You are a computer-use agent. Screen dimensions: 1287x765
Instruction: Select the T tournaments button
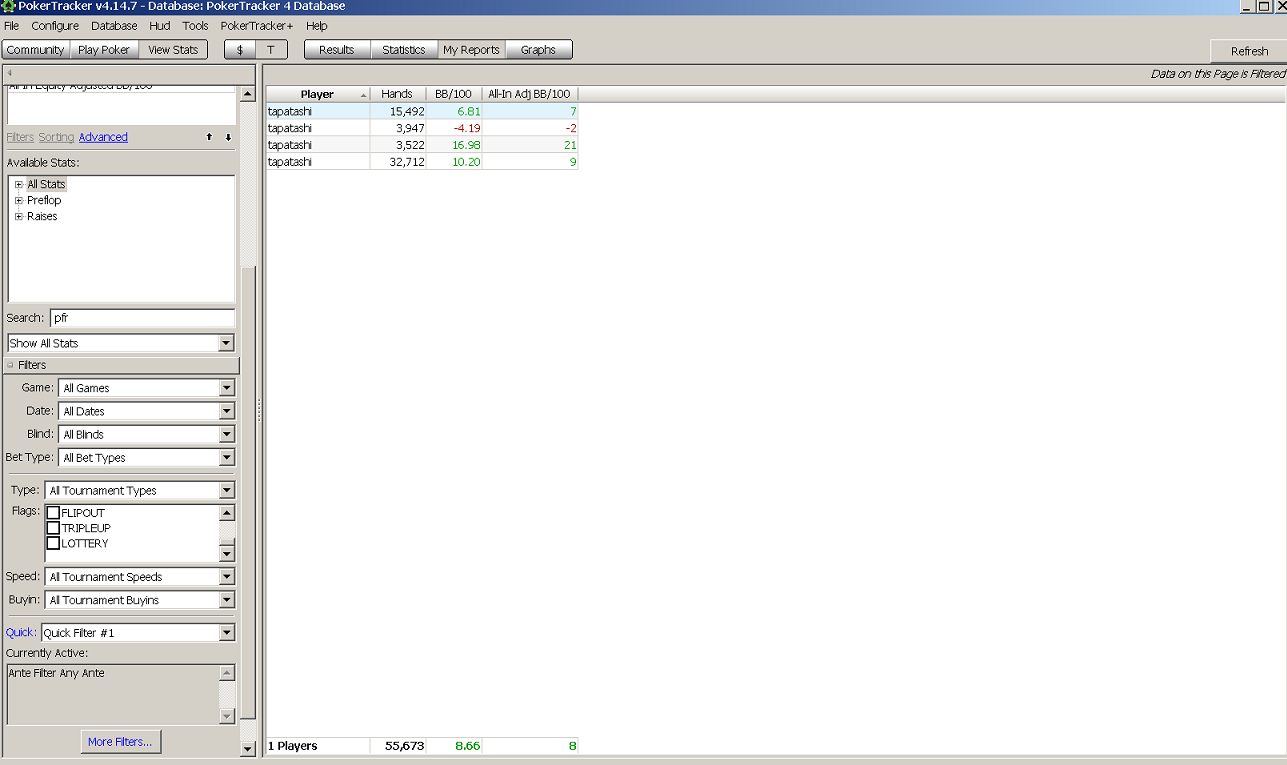click(272, 50)
